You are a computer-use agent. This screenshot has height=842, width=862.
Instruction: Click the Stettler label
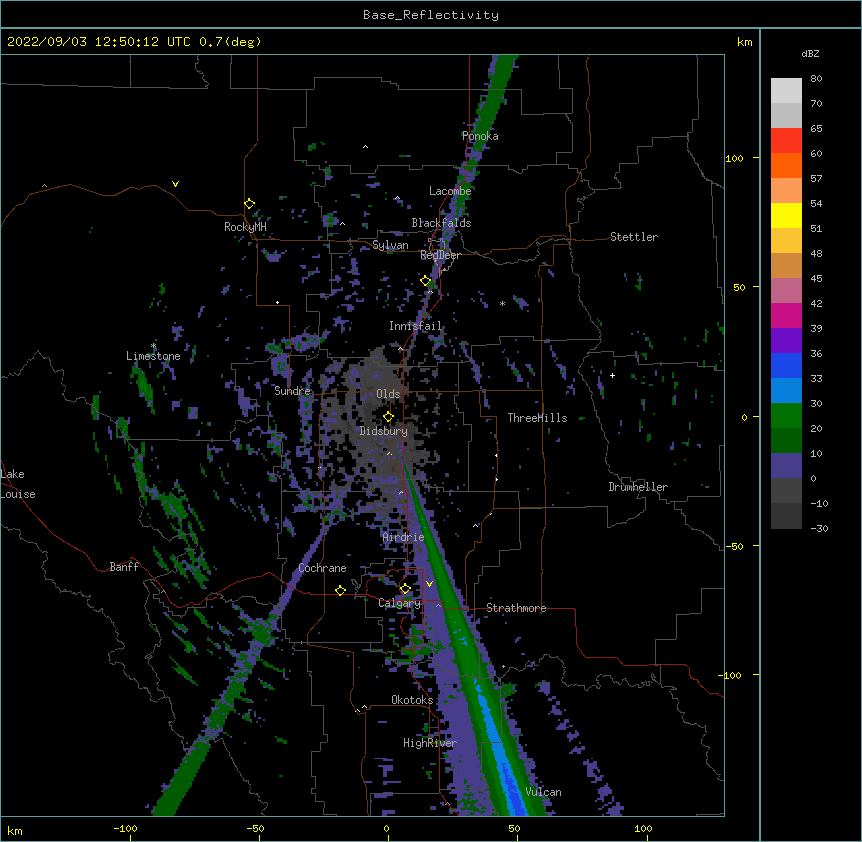pyautogui.click(x=634, y=237)
